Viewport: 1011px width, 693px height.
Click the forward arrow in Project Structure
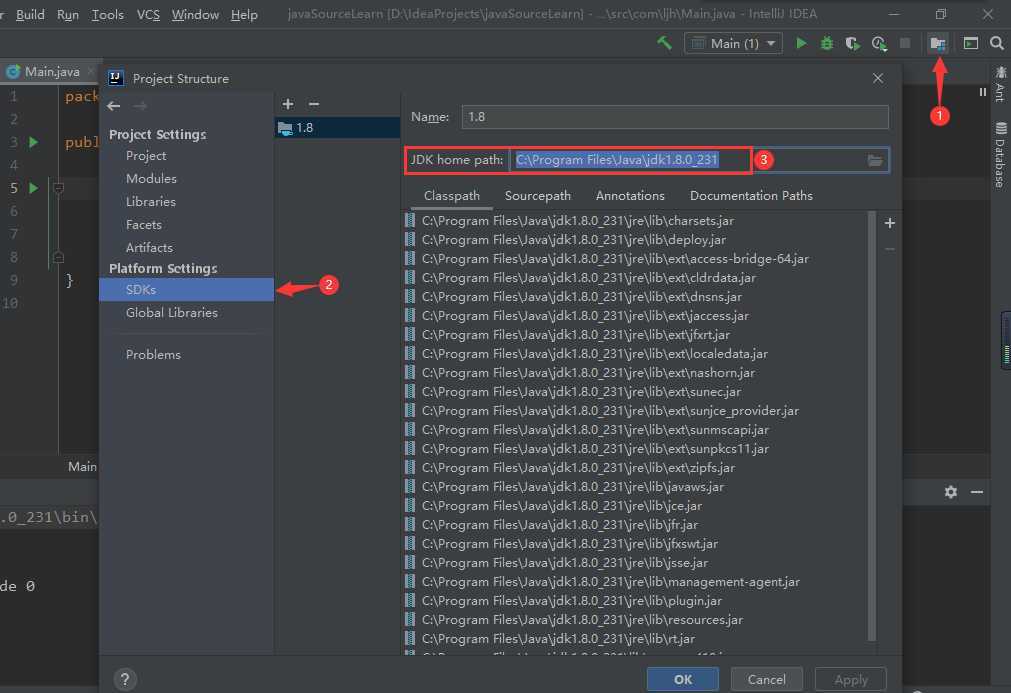pos(140,105)
